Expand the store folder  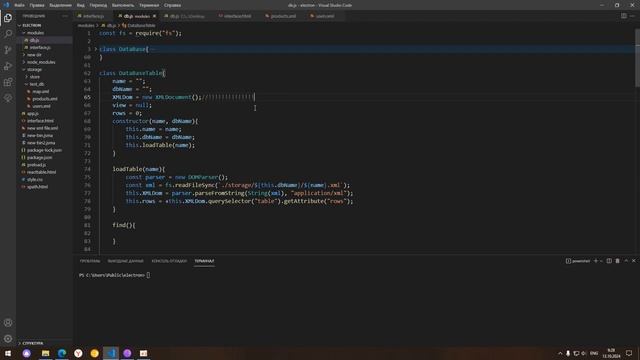click(x=35, y=77)
